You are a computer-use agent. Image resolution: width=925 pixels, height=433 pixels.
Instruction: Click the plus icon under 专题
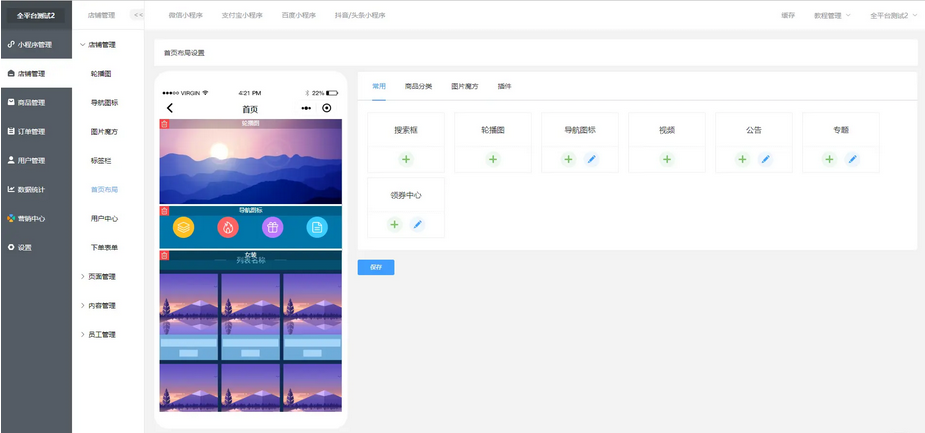point(829,160)
